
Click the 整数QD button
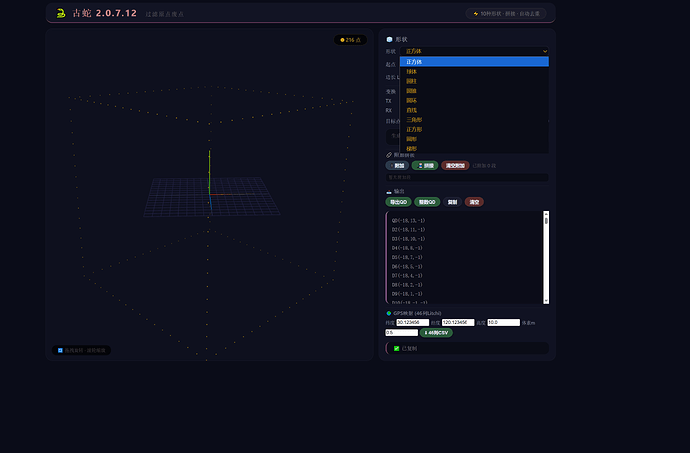pos(427,202)
